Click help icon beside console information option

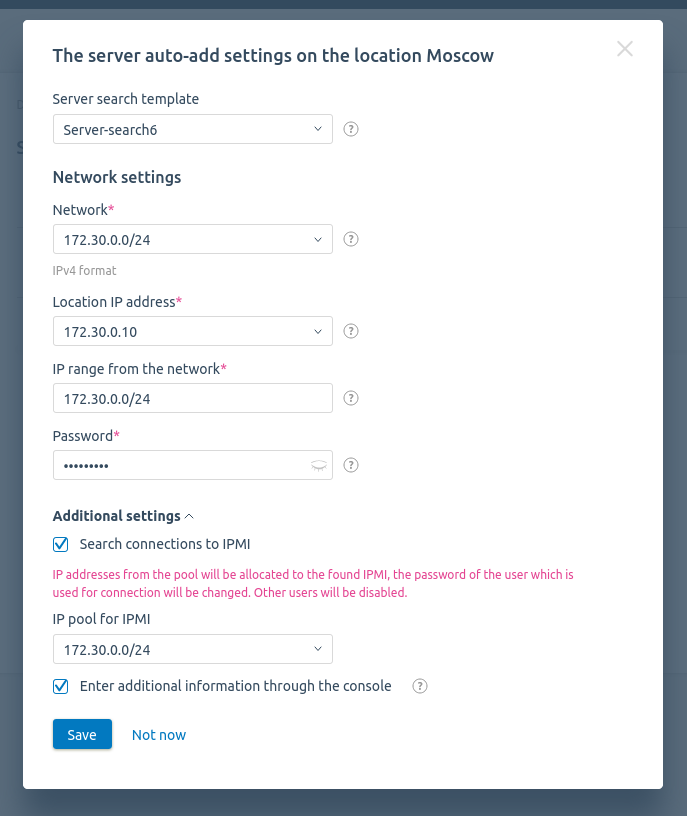click(420, 686)
